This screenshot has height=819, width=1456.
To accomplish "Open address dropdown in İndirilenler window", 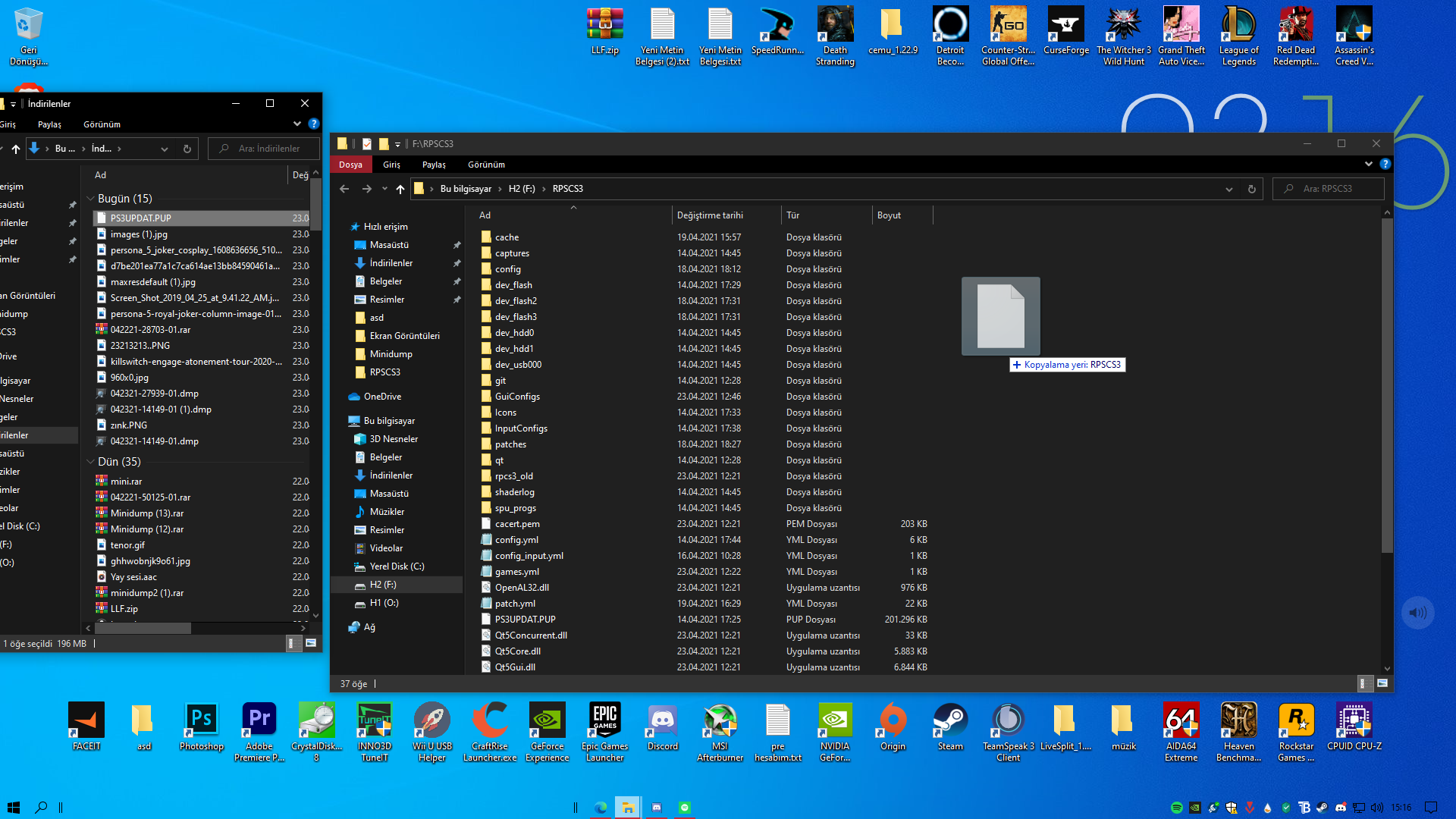I will pos(164,149).
